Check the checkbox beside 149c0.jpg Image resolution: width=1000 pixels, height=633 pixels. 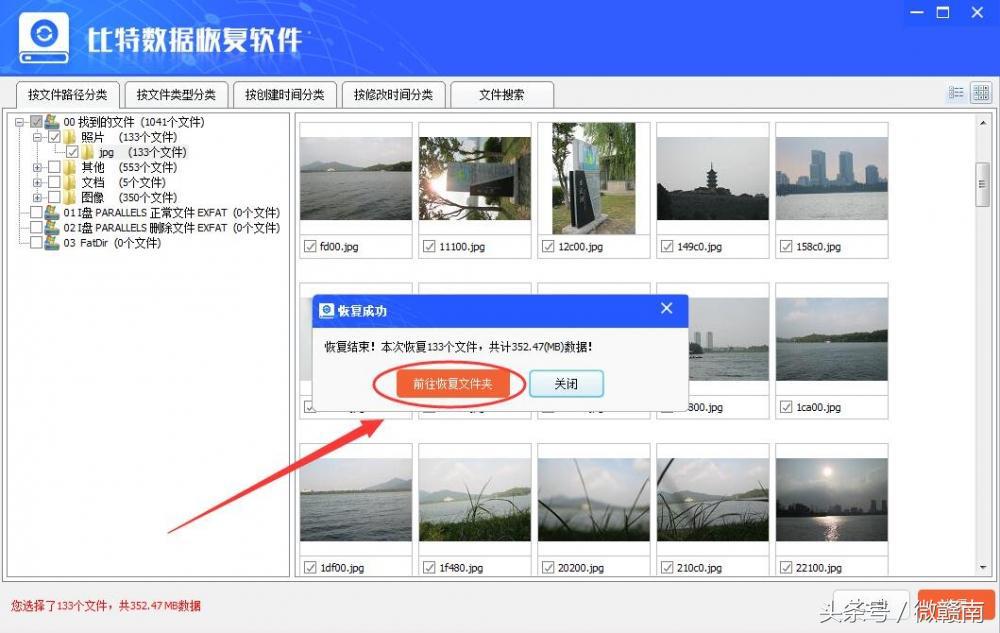point(667,246)
